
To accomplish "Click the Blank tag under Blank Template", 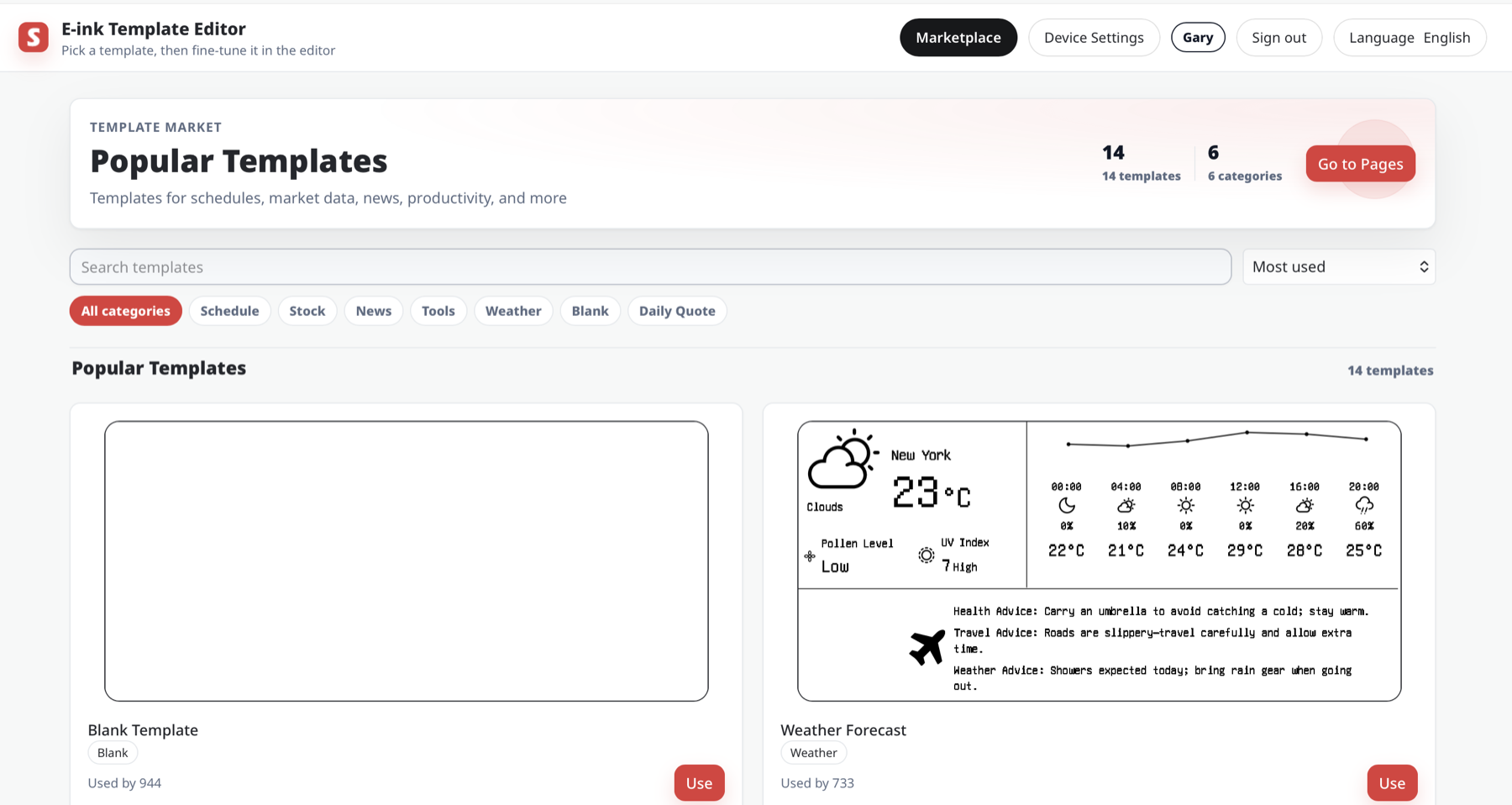I will [113, 753].
